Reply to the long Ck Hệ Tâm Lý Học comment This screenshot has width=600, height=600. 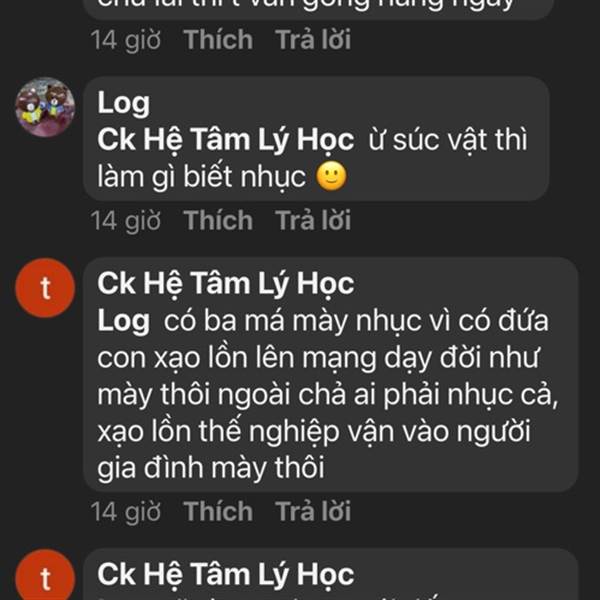tap(313, 511)
